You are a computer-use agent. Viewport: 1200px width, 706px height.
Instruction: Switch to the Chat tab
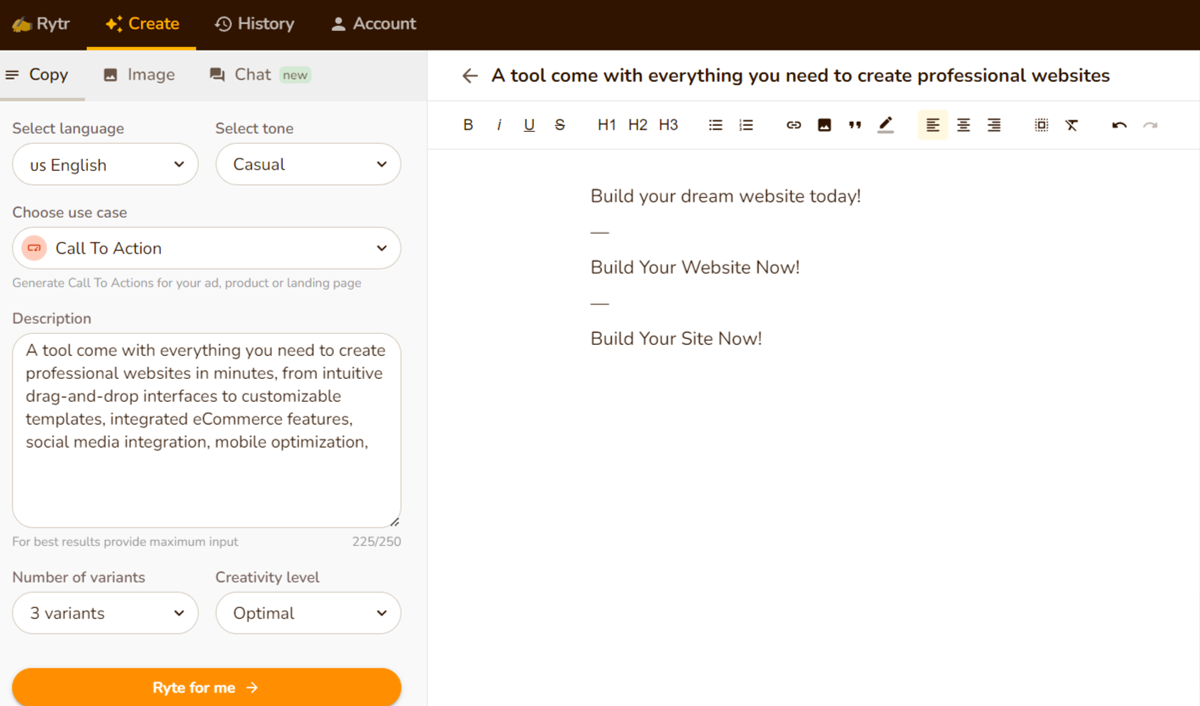click(259, 75)
